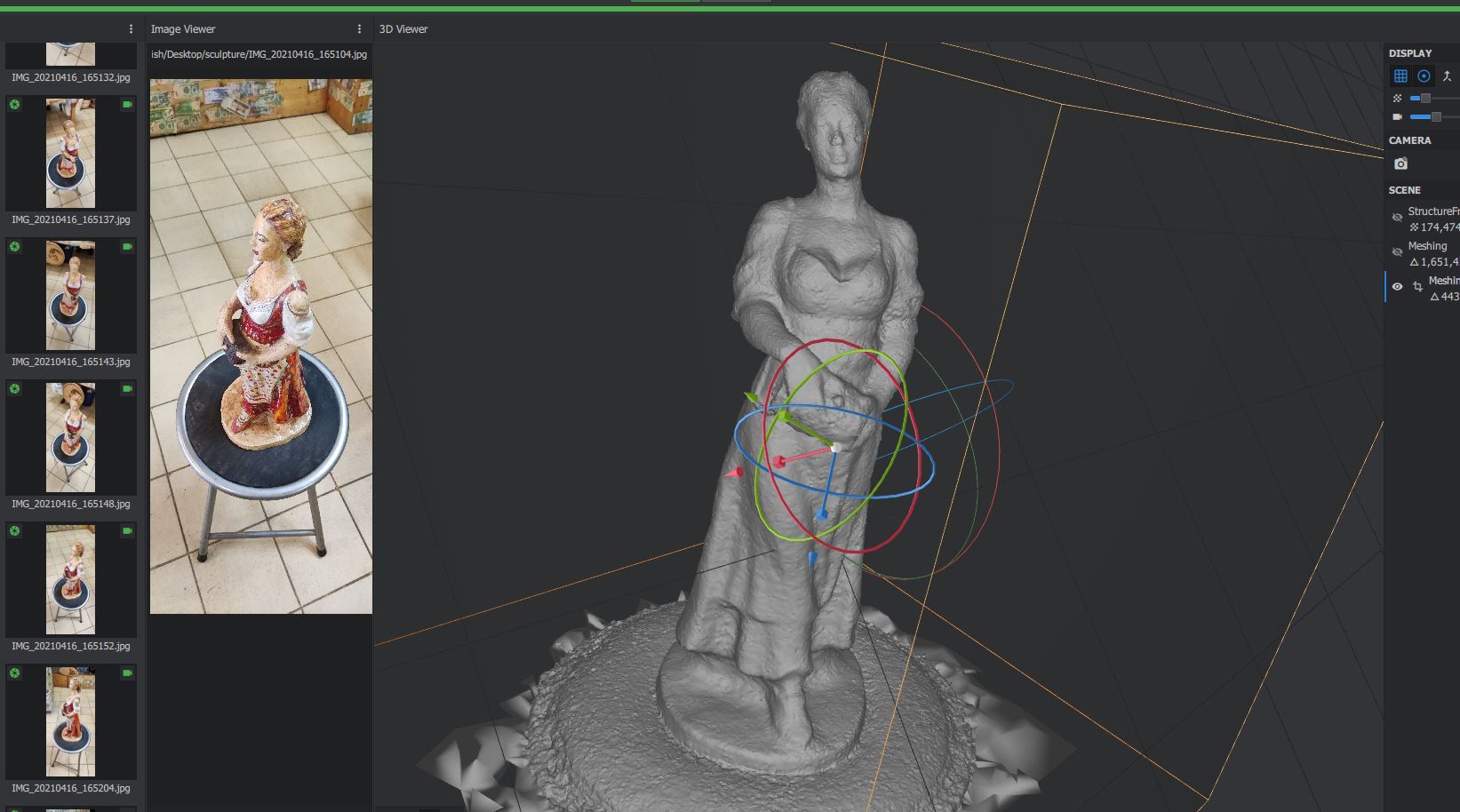This screenshot has width=1460, height=812.
Task: Click the reset camera icon under CAMERA
Action: [x=1400, y=163]
